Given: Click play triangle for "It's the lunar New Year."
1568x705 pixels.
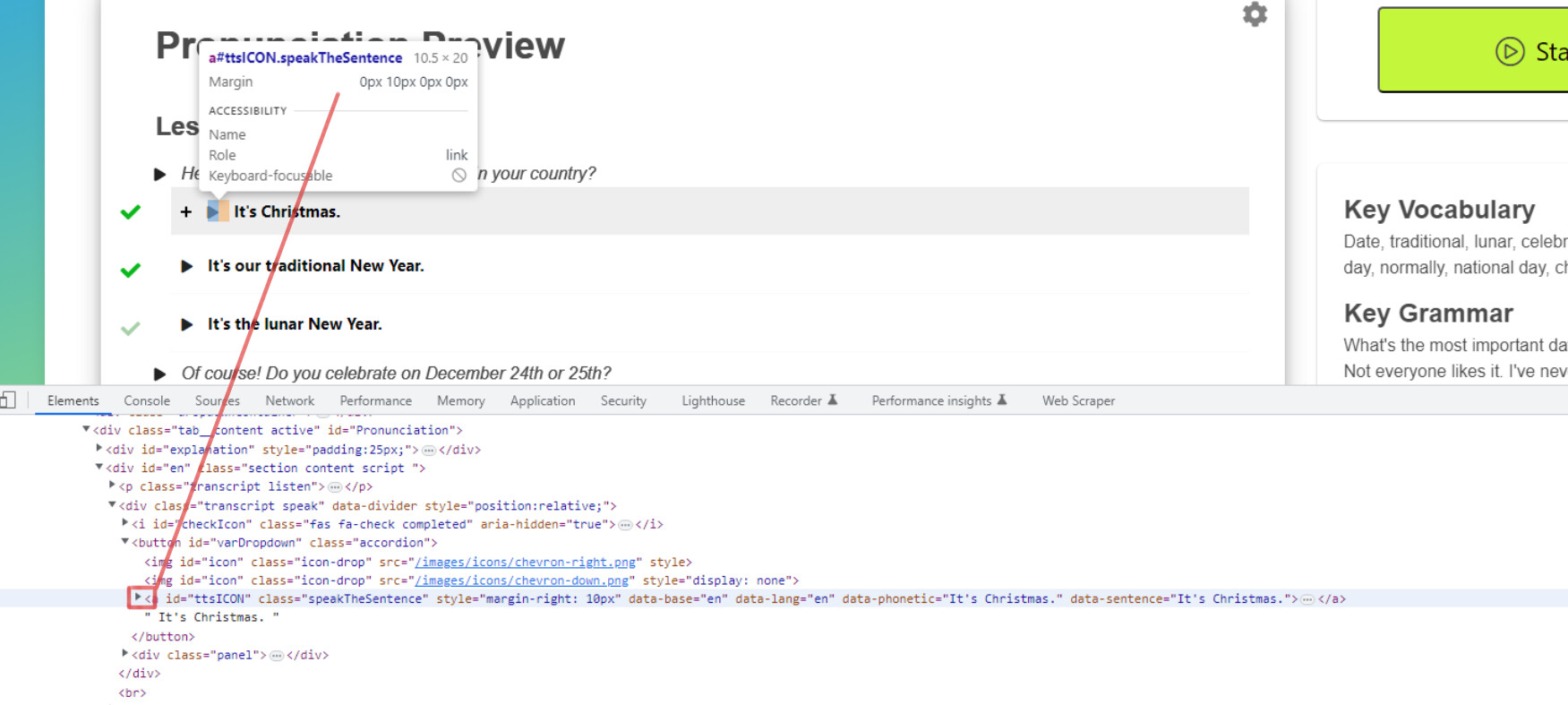Looking at the screenshot, I should [186, 324].
